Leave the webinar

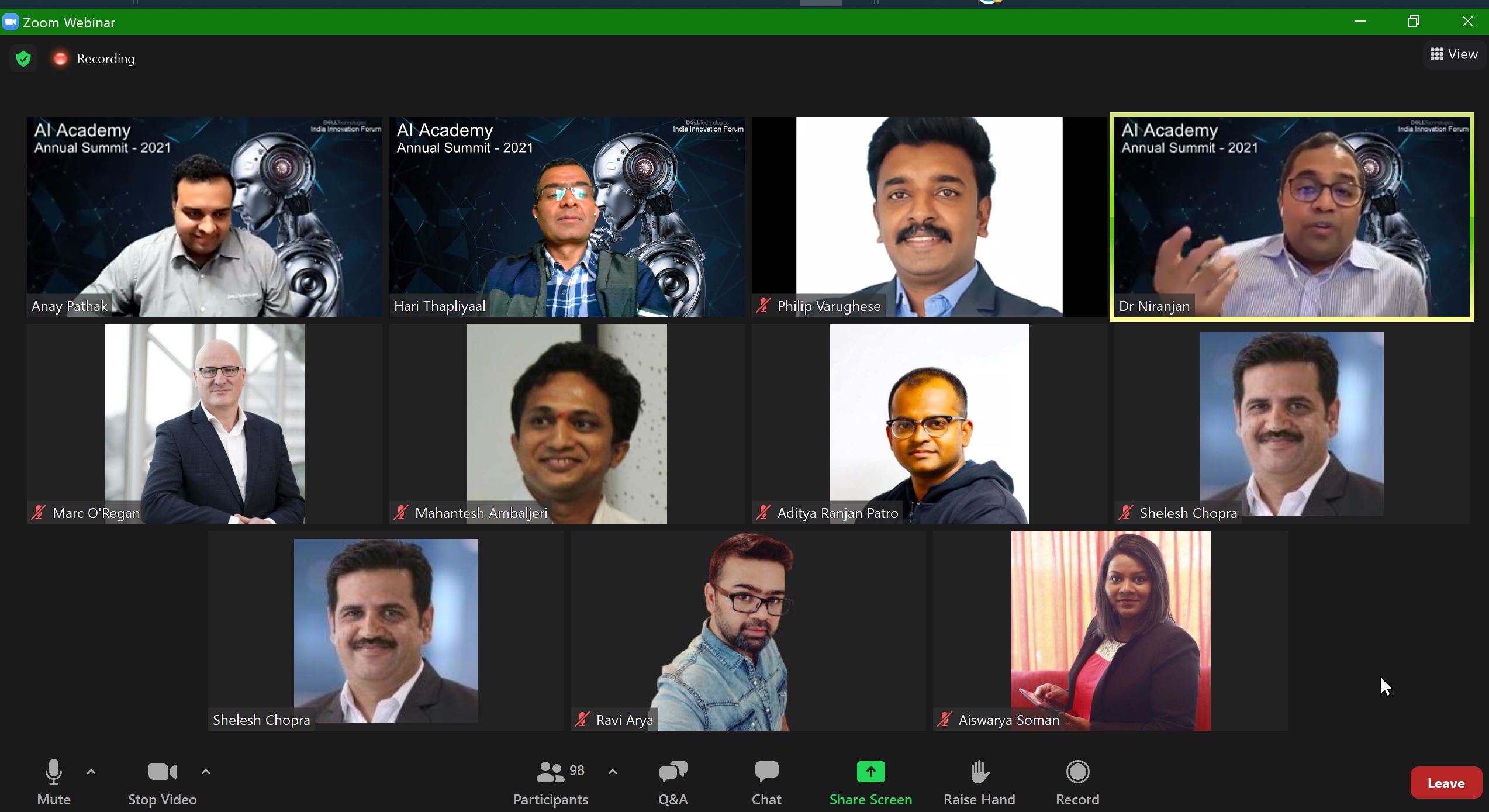[x=1446, y=783]
